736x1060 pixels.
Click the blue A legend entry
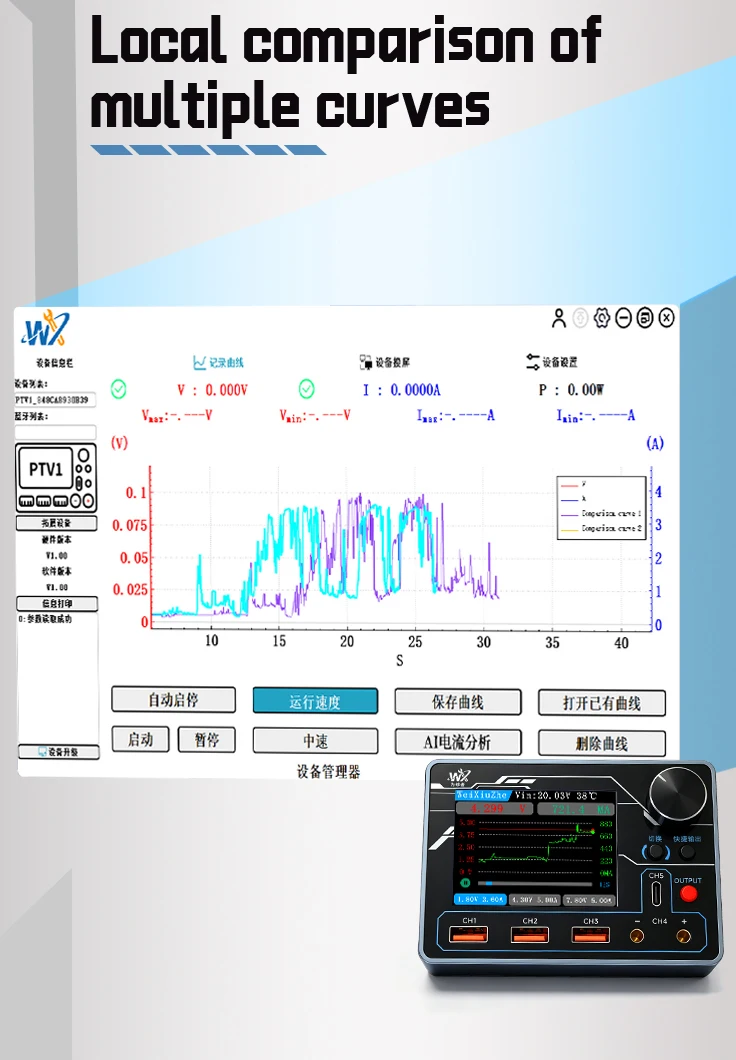click(573, 499)
